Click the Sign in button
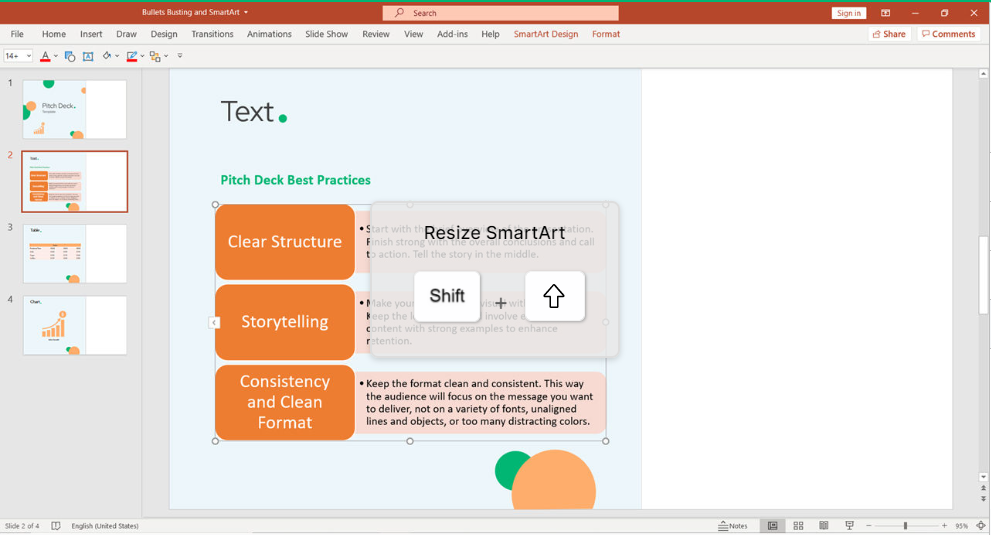 click(x=848, y=13)
